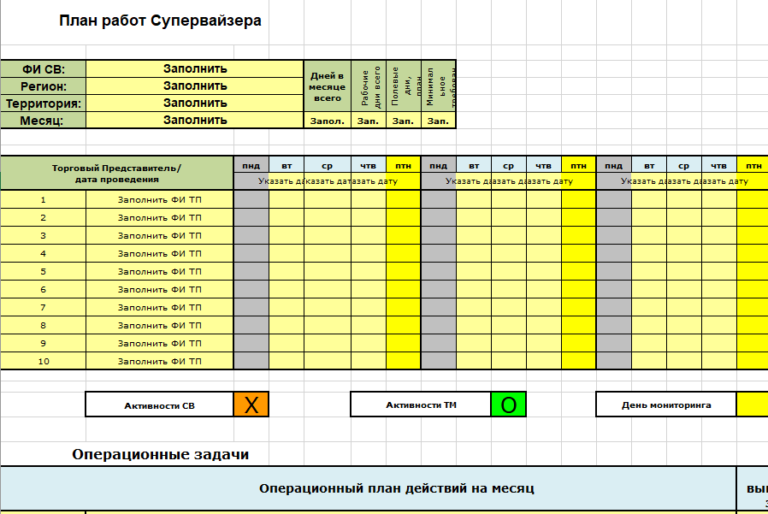
Task: Select the "Заполнить" field next to Территория
Action: (195, 103)
